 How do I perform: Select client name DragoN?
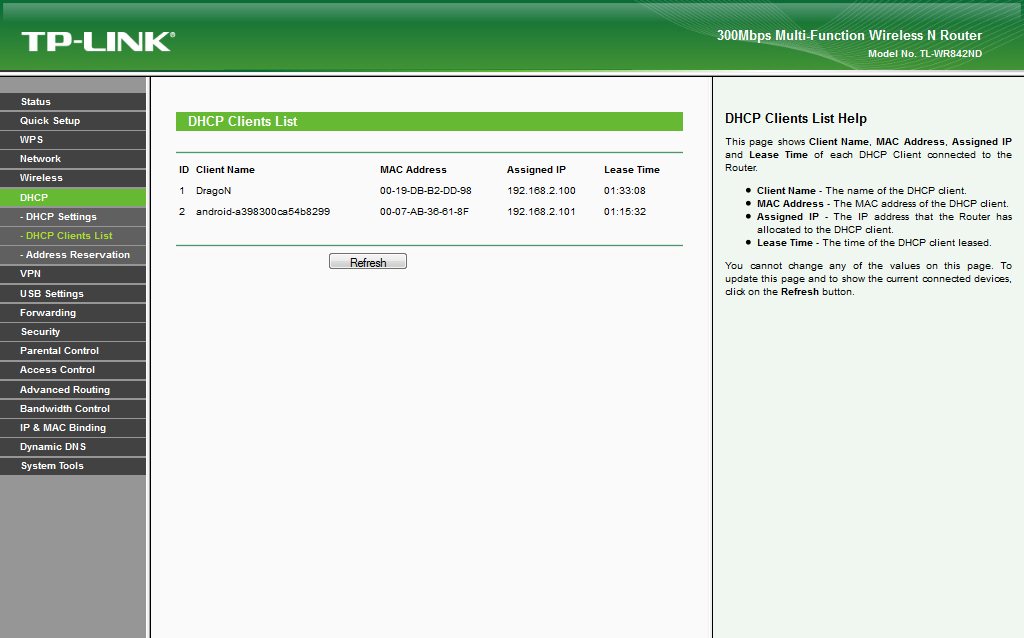[x=214, y=191]
